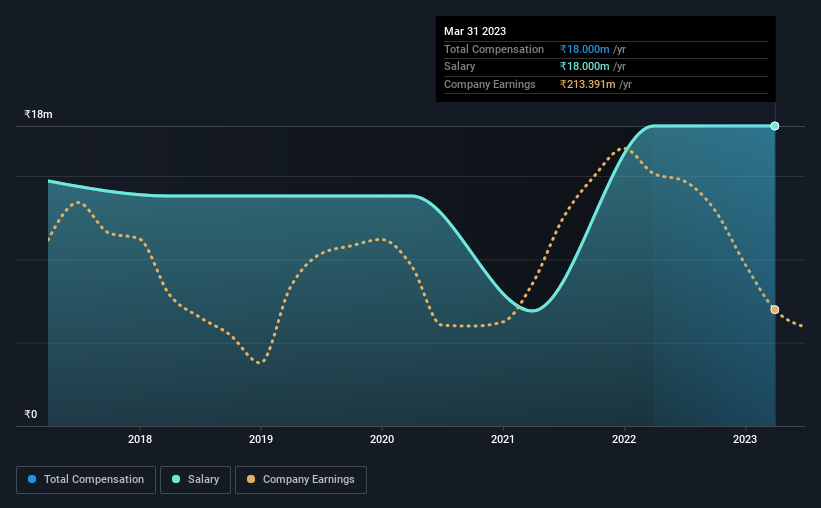The height and width of the screenshot is (508, 821).
Task: Click the ₹18m y-axis label
Action: tap(38, 114)
